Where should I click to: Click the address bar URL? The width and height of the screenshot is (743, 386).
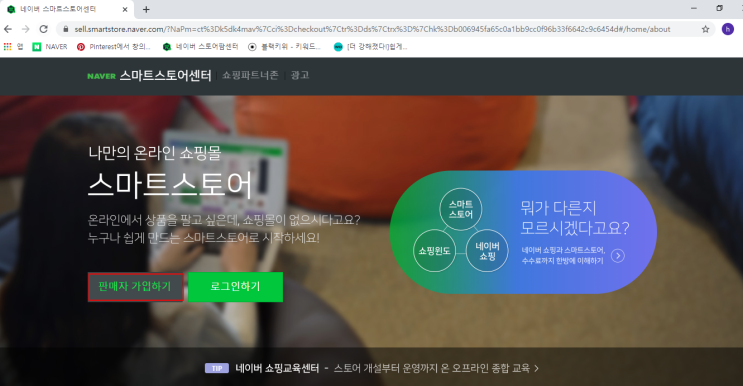coord(372,29)
